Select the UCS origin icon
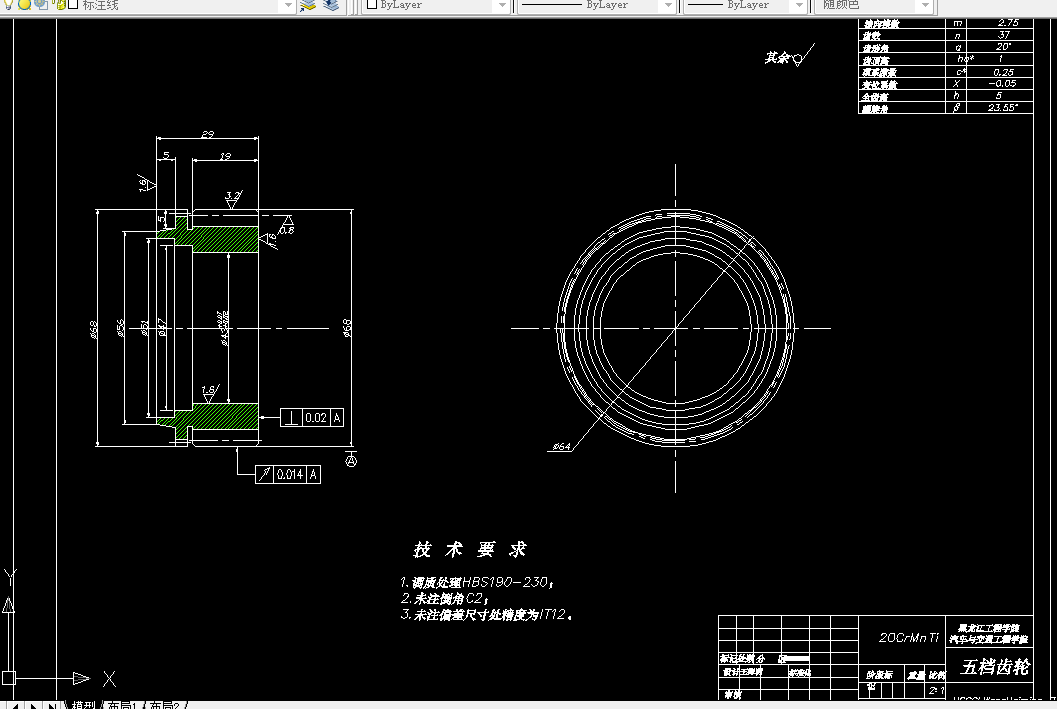The image size is (1057, 709). coord(9,678)
